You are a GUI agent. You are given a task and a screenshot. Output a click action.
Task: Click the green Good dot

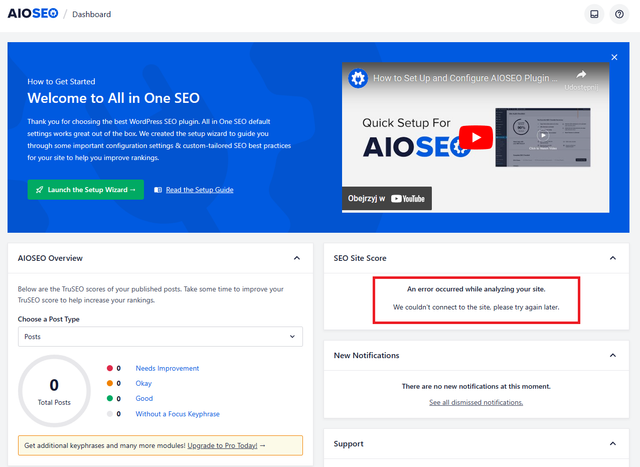110,398
